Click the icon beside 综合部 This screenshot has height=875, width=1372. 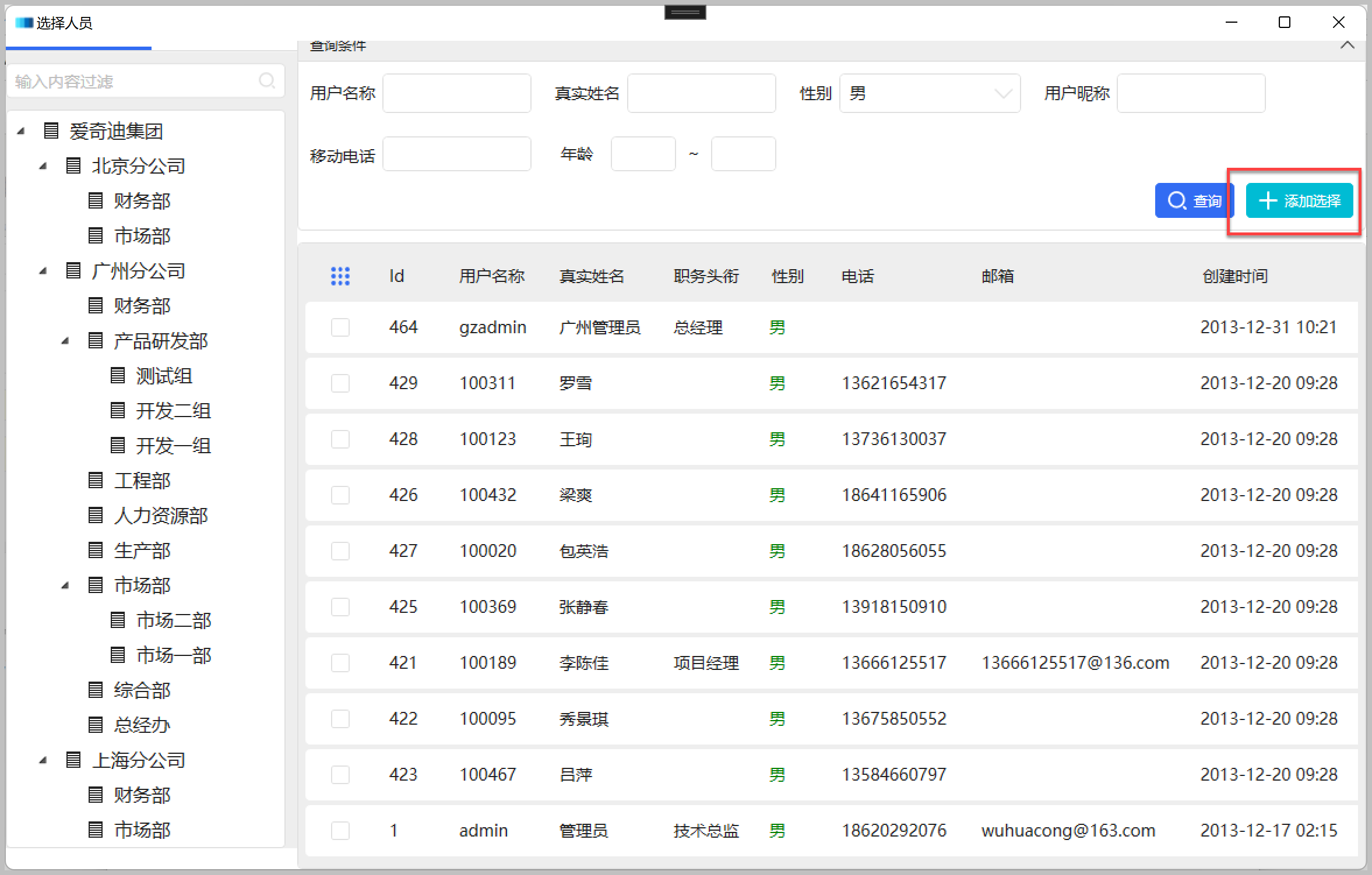96,690
